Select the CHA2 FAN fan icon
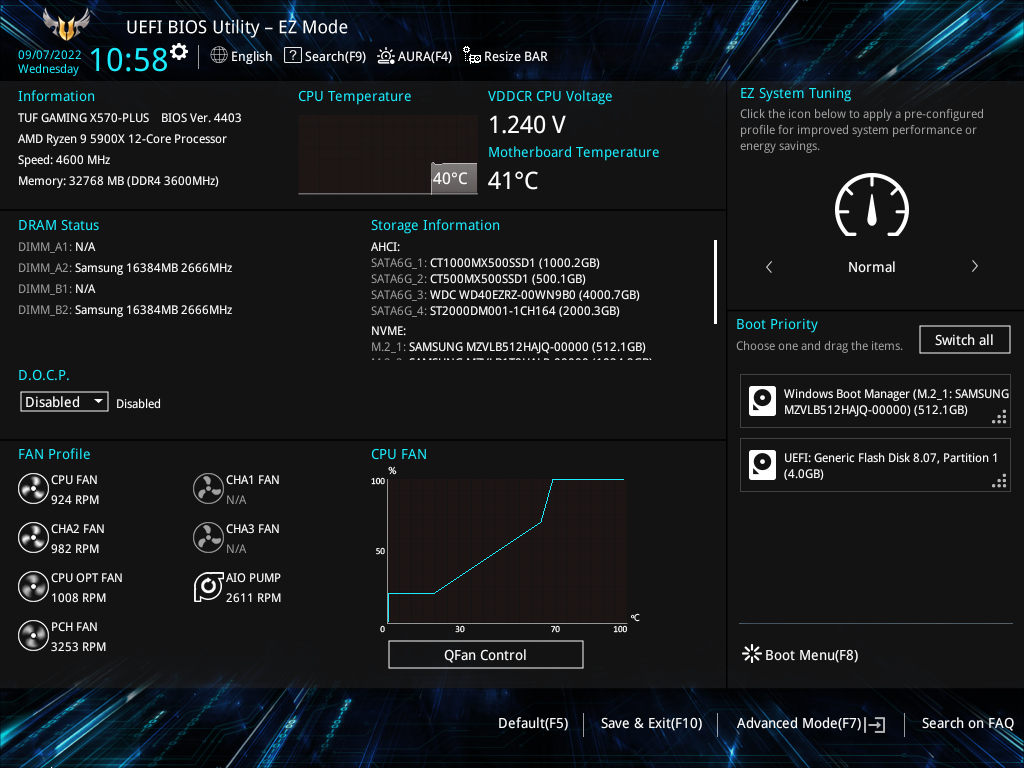 pyautogui.click(x=33, y=537)
